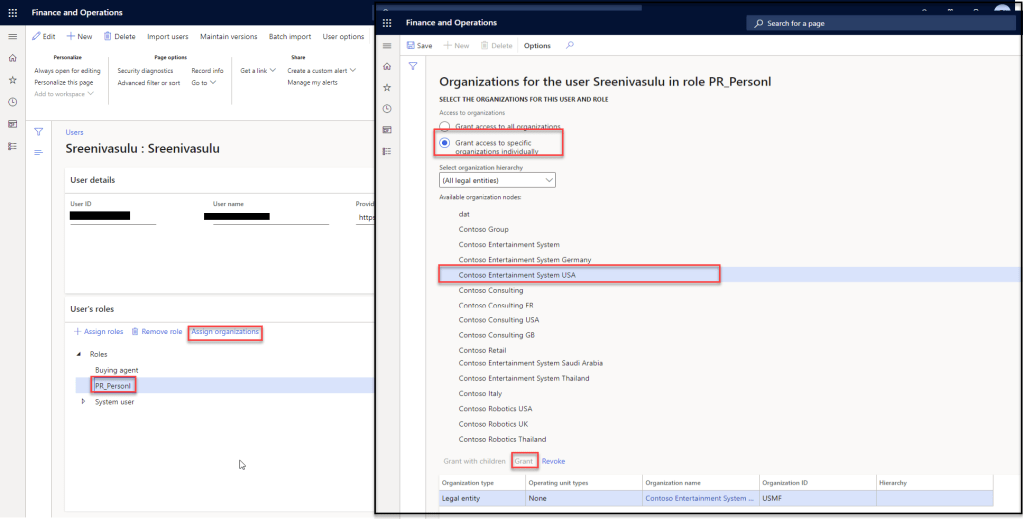Screen dimensions: 1023x519
Task: Select Grant access to all organizations radio
Action: click(446, 126)
